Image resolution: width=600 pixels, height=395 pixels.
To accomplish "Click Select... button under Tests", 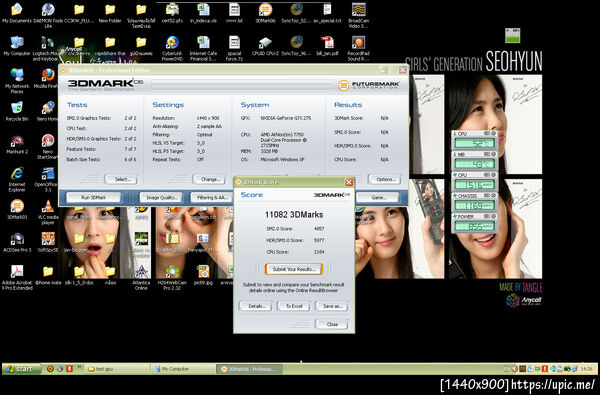I will (x=121, y=179).
